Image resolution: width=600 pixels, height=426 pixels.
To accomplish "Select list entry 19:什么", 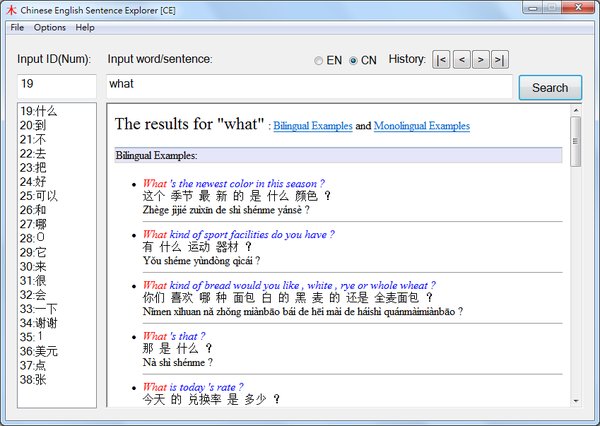I will [x=38, y=112].
